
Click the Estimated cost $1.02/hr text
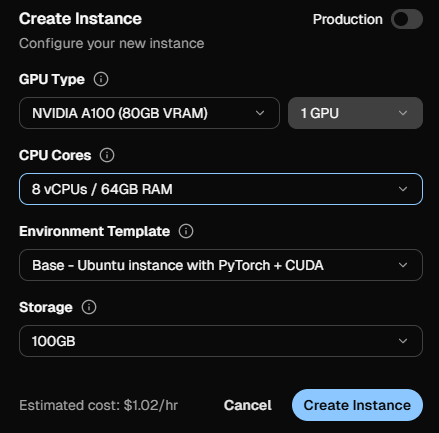tap(99, 405)
